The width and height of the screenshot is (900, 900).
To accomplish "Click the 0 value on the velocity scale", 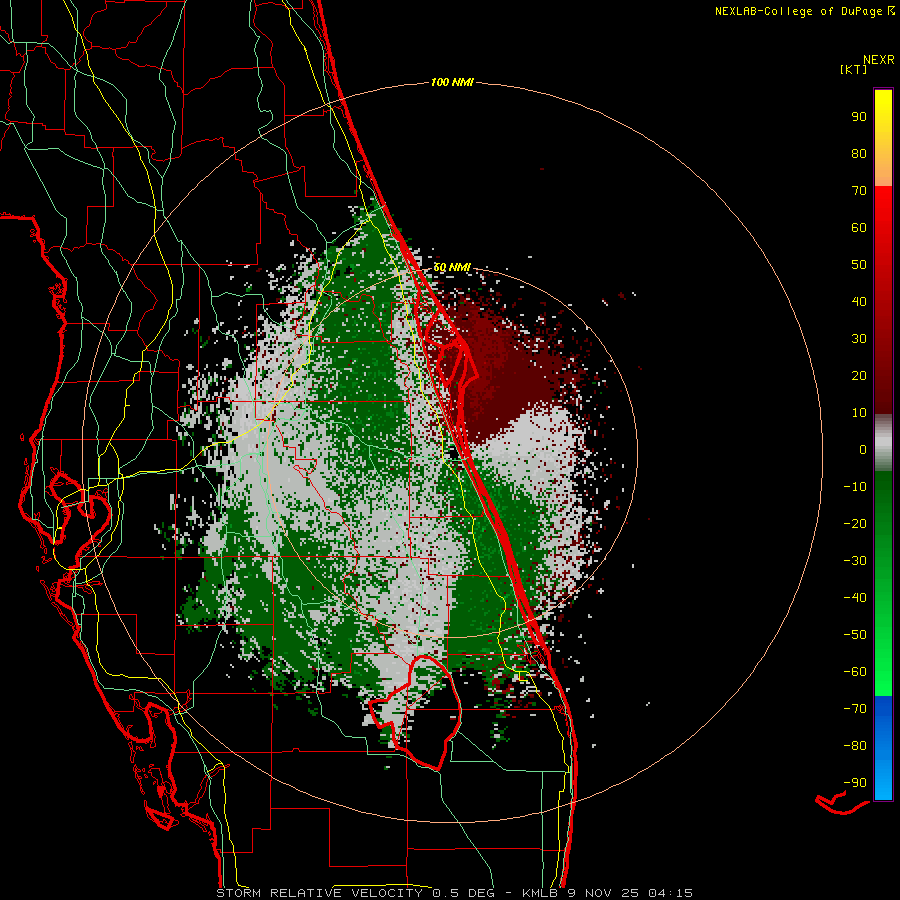I will point(863,449).
